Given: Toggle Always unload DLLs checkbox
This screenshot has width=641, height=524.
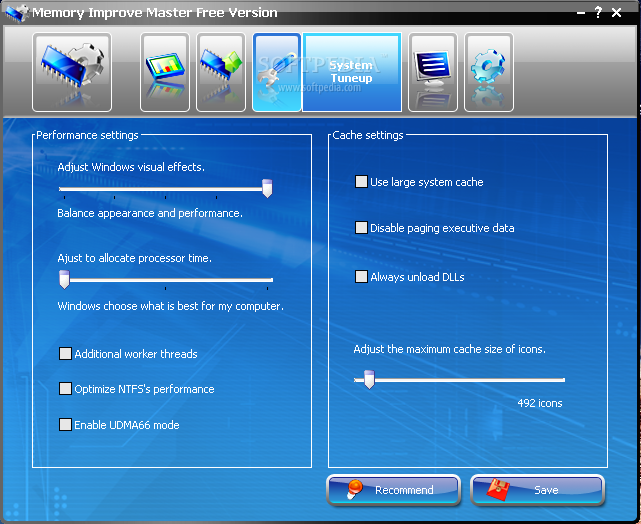Looking at the screenshot, I should coord(361,277).
